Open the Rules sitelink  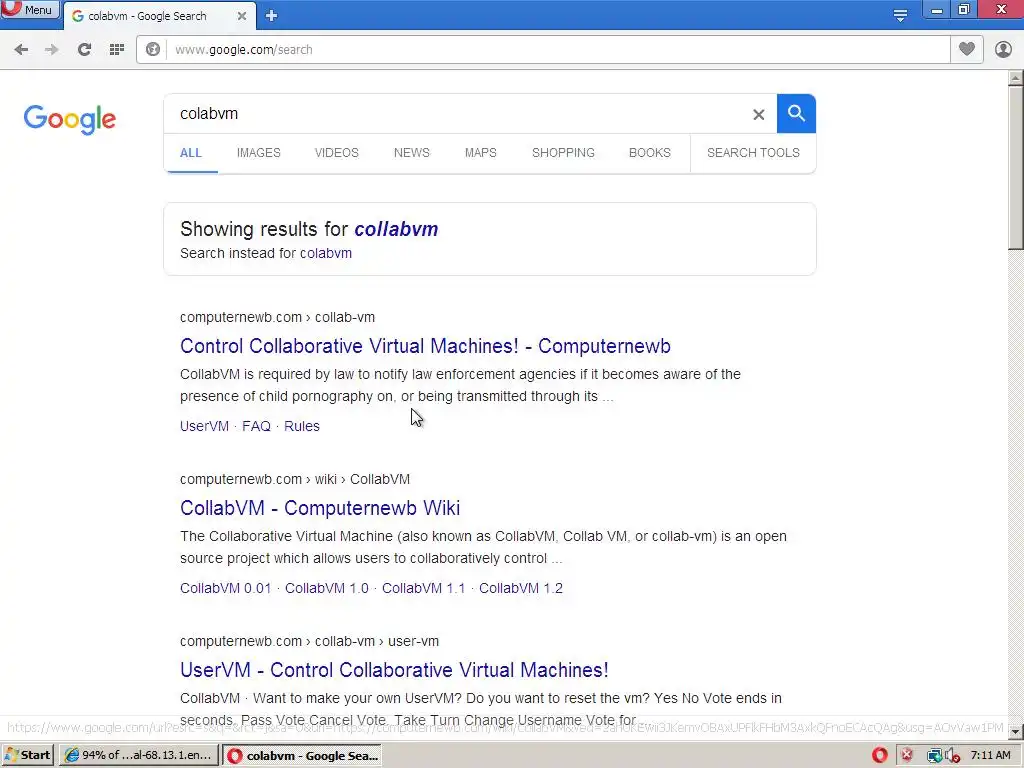pyautogui.click(x=302, y=426)
